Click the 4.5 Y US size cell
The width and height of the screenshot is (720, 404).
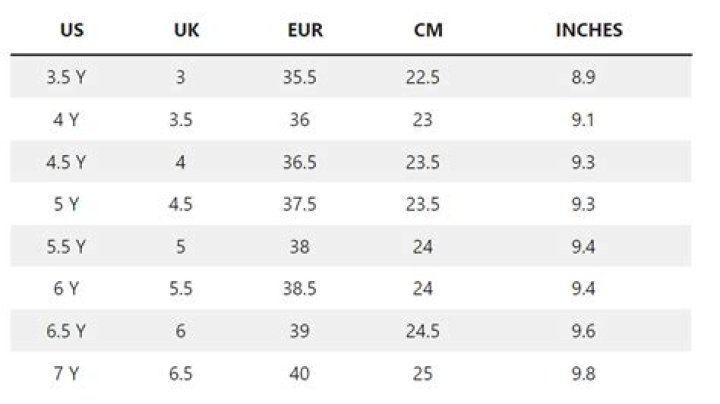66,162
